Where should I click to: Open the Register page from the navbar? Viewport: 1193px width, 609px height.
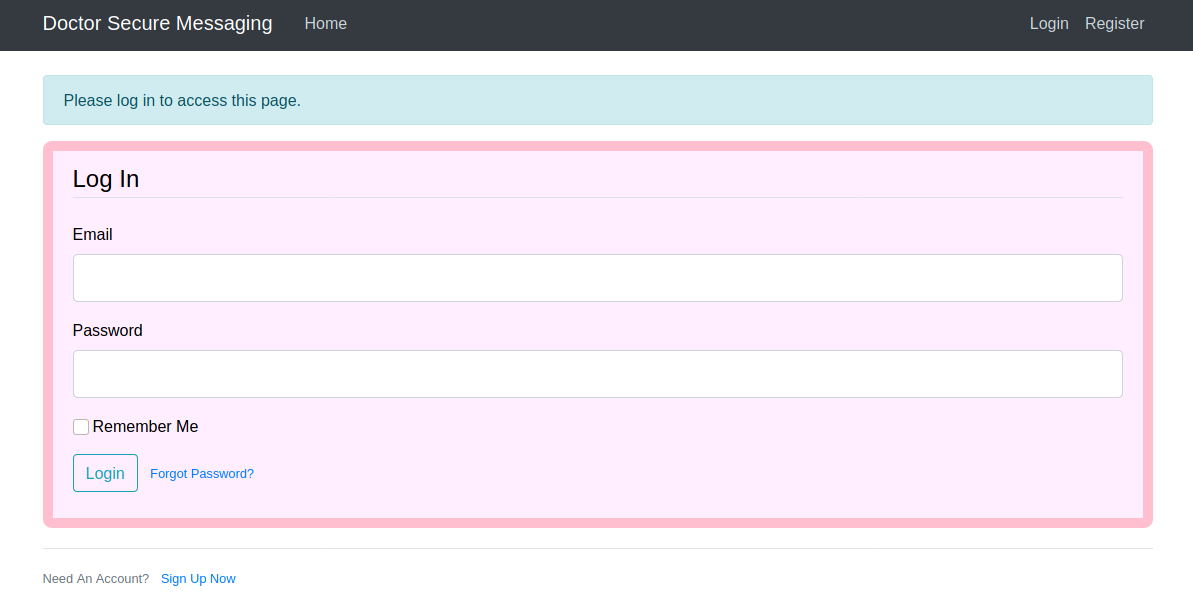point(1114,23)
